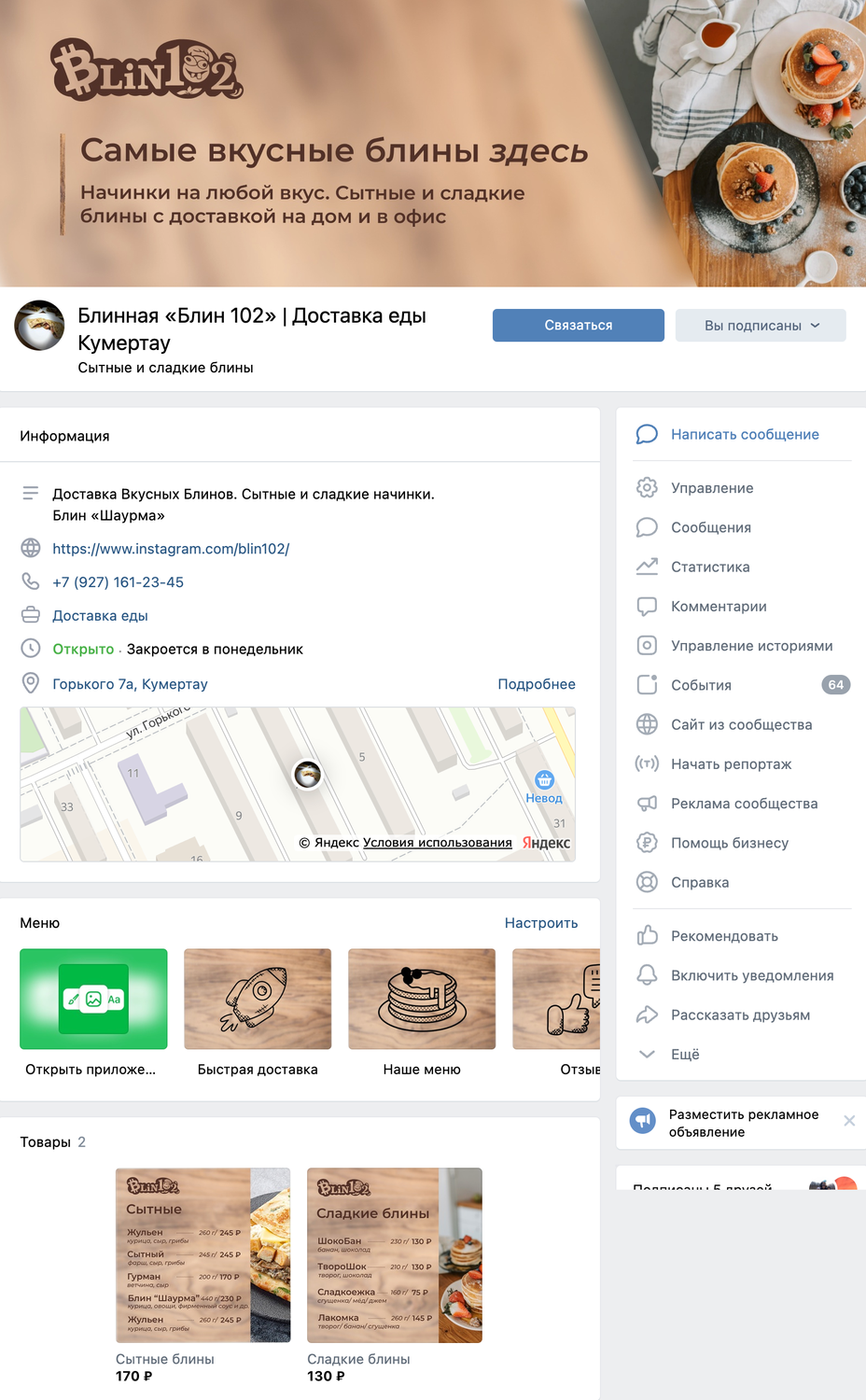Click Настроить in the Меню section
The image size is (866, 1400).
coord(541,923)
